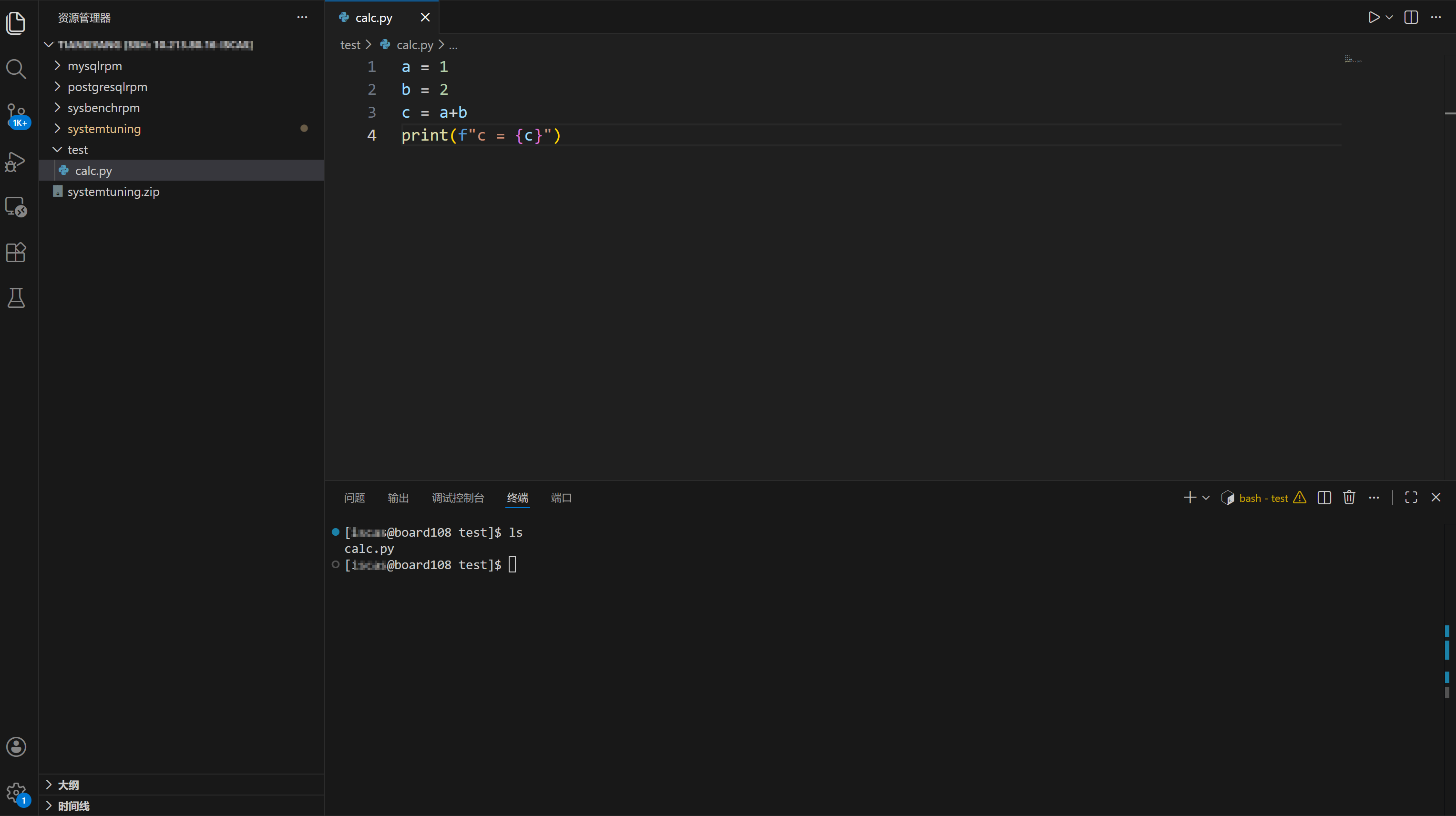
Task: Switch to the 调试控制台 debug console tab
Action: pos(458,497)
